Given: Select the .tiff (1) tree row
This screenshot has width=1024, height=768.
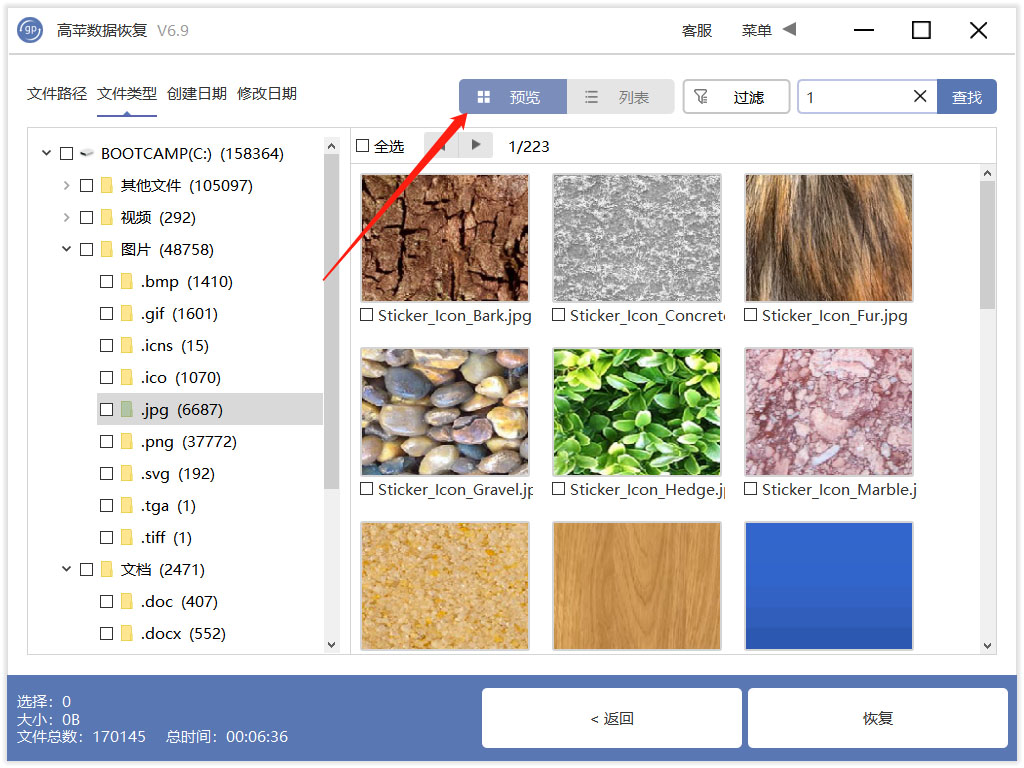Looking at the screenshot, I should pos(210,537).
